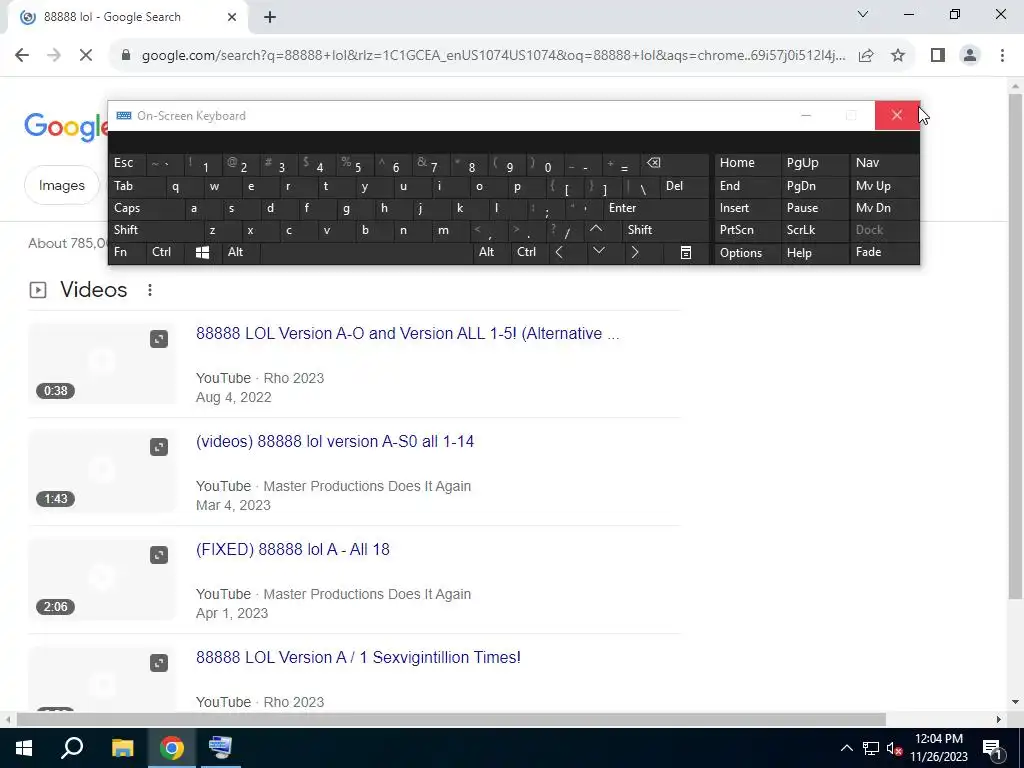
Task: Toggle the left Alt key
Action: tap(241, 253)
